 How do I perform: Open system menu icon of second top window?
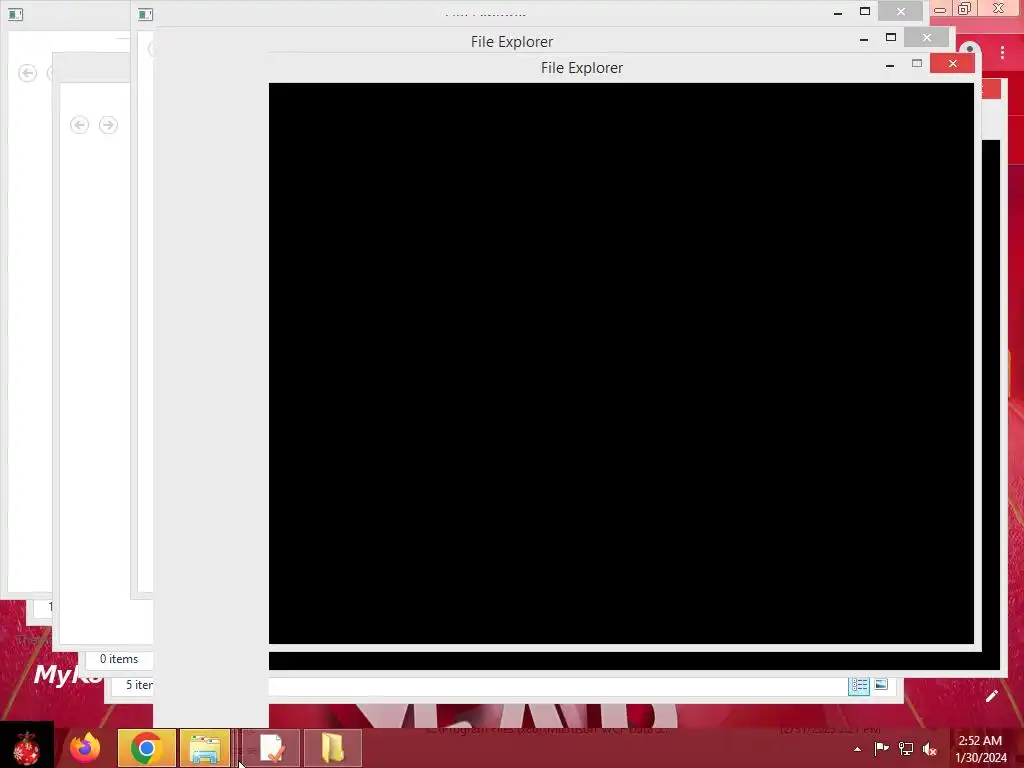click(146, 14)
